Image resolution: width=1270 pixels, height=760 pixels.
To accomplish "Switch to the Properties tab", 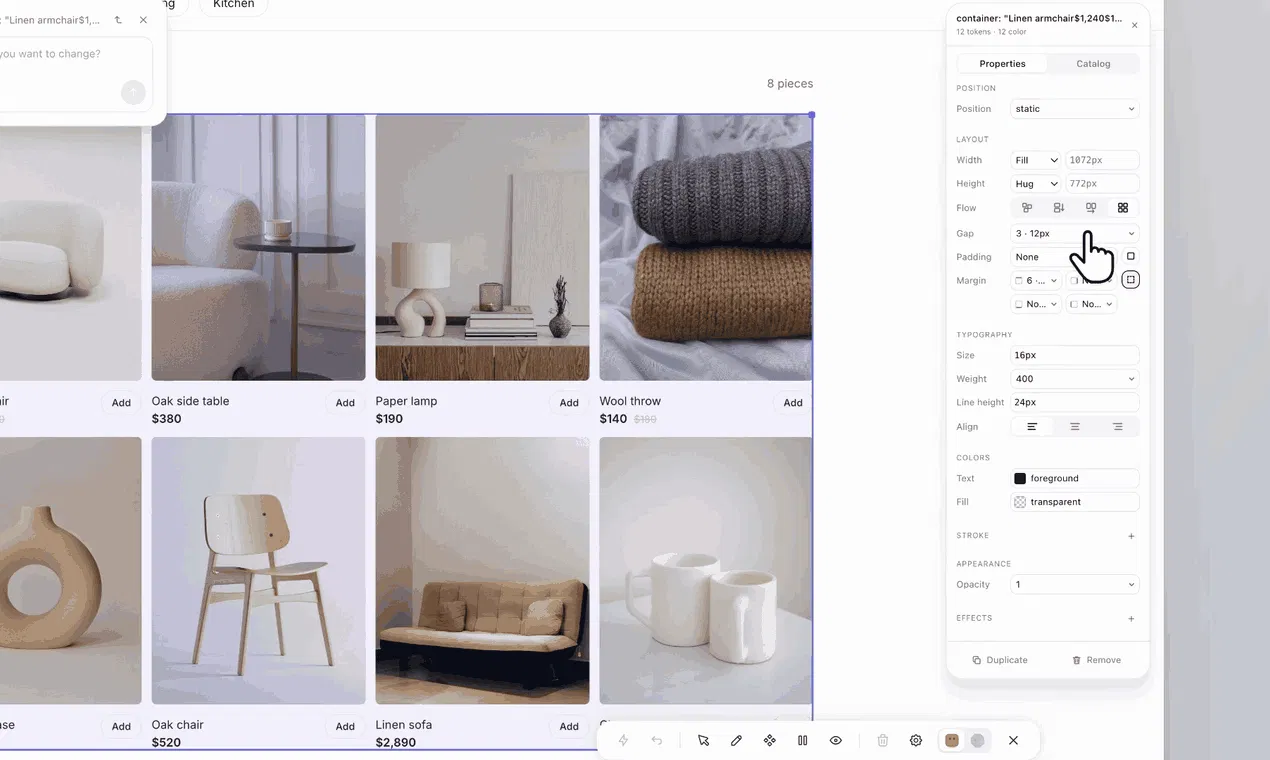I will [x=1002, y=63].
